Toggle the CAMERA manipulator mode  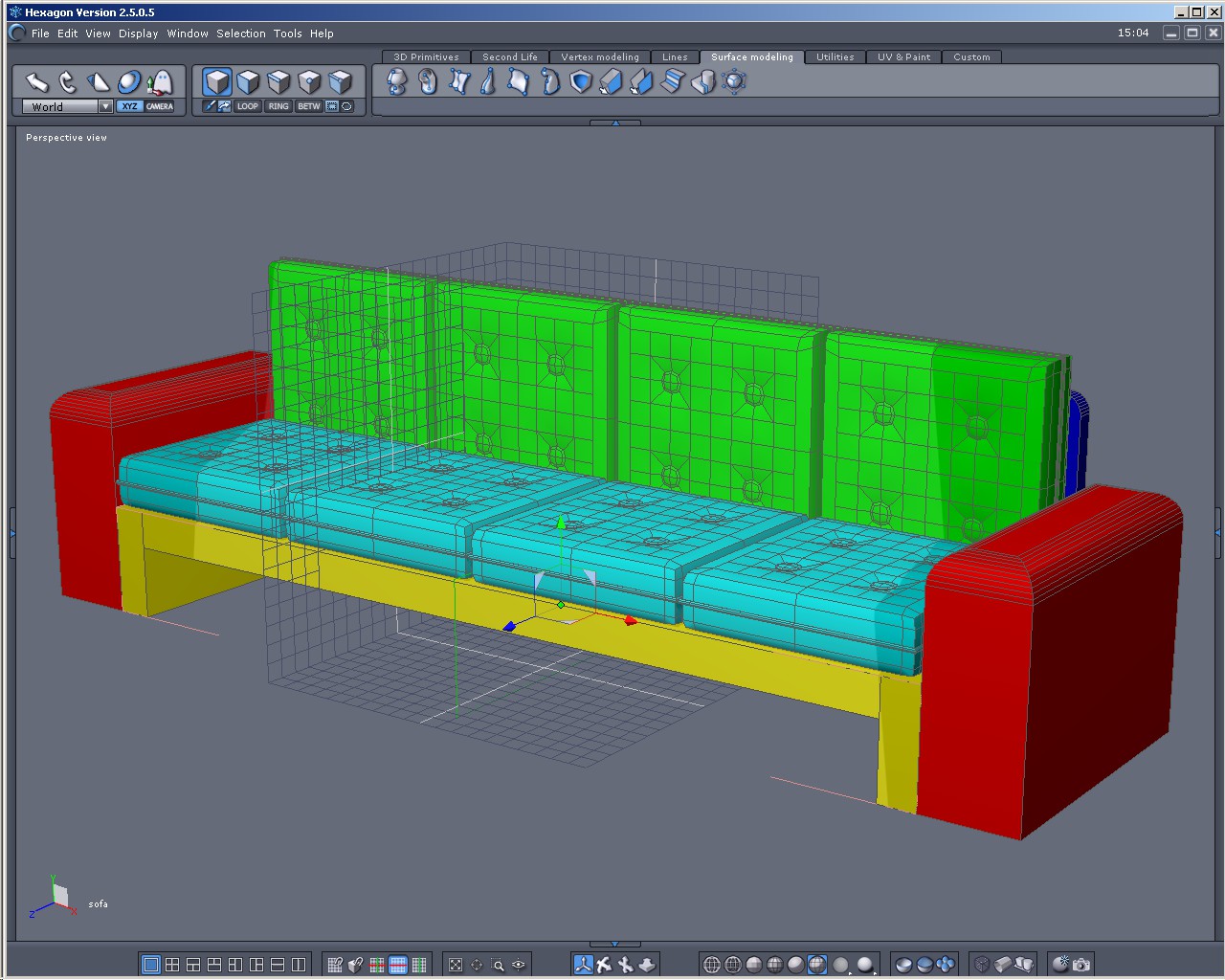tap(160, 106)
